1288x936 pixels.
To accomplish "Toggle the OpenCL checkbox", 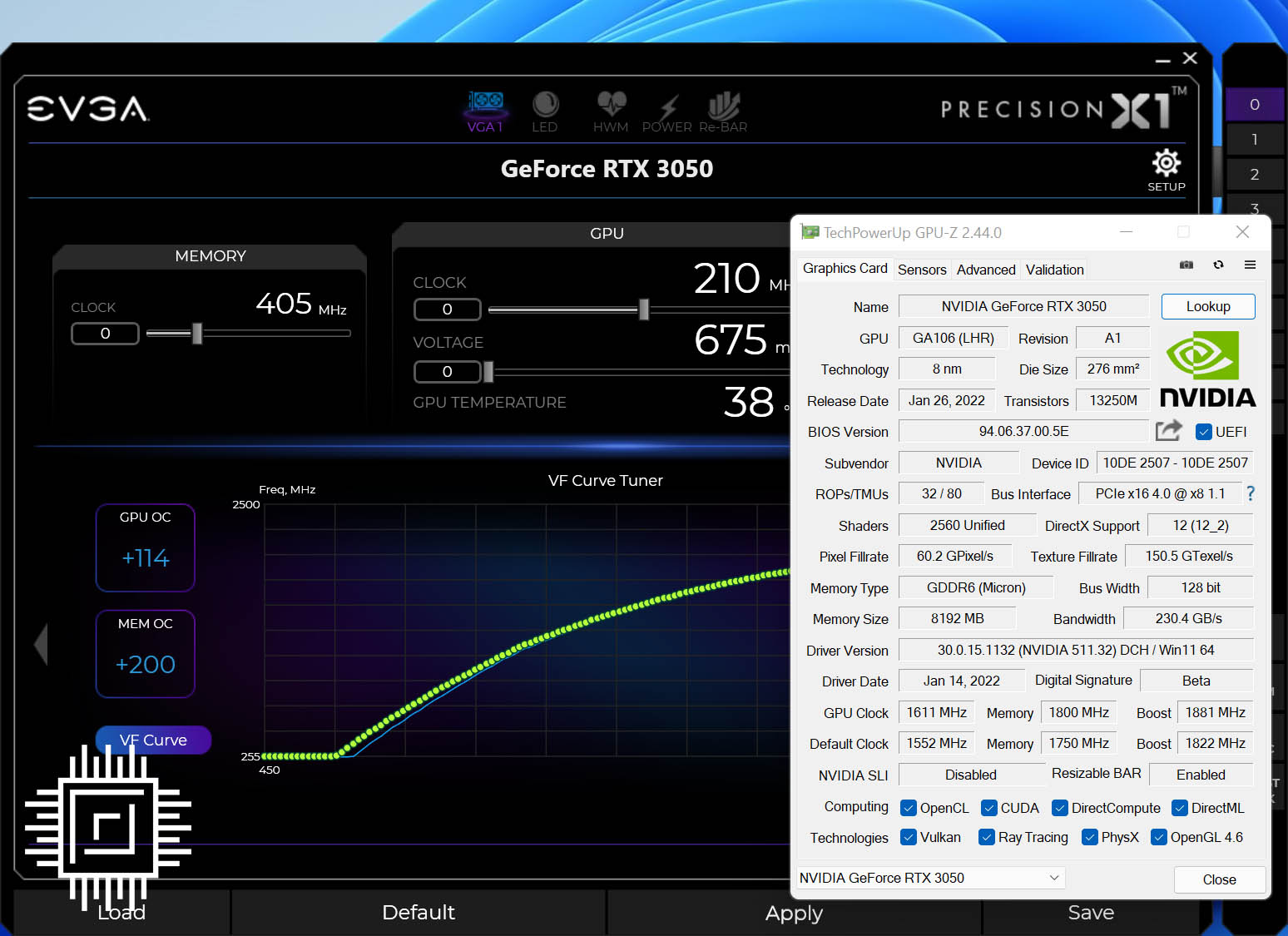I will coord(909,808).
